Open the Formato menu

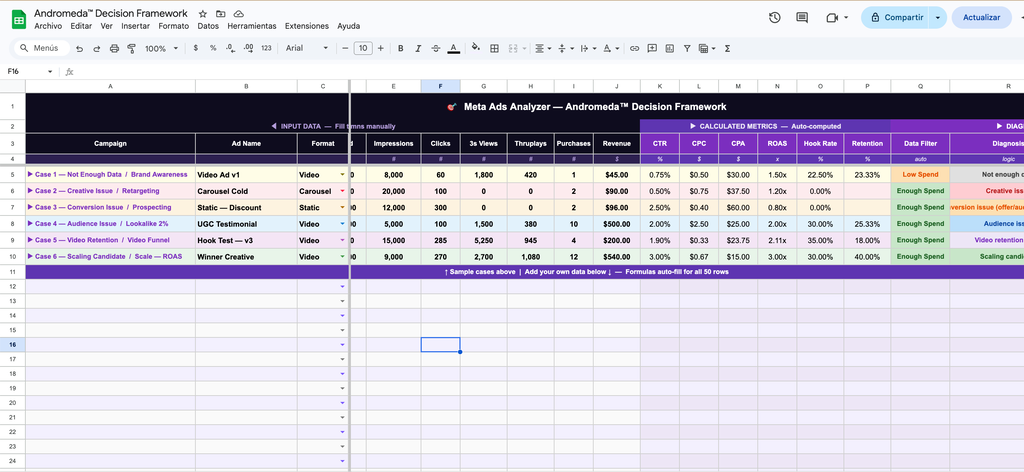click(x=174, y=26)
